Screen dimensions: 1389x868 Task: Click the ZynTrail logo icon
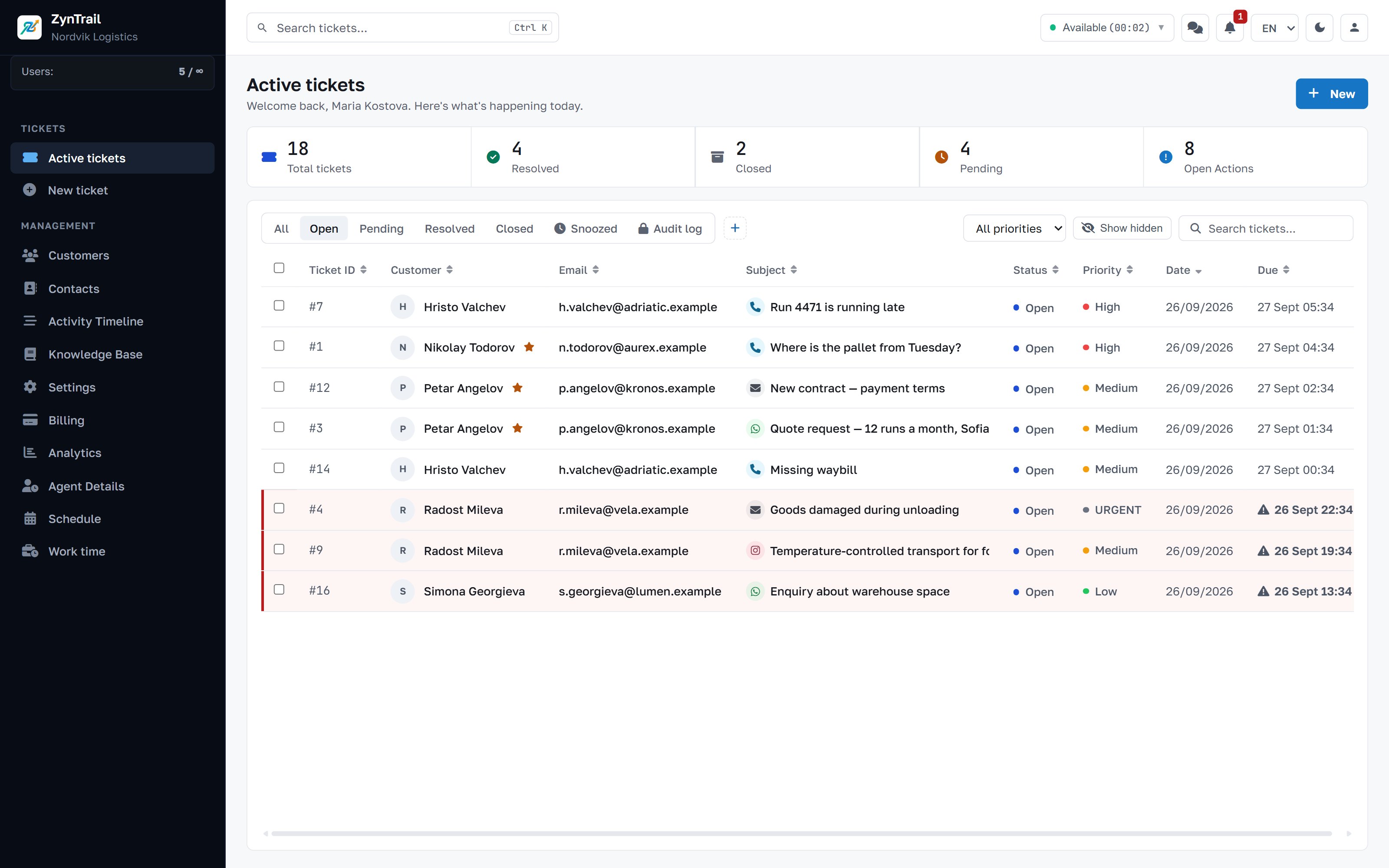click(29, 27)
